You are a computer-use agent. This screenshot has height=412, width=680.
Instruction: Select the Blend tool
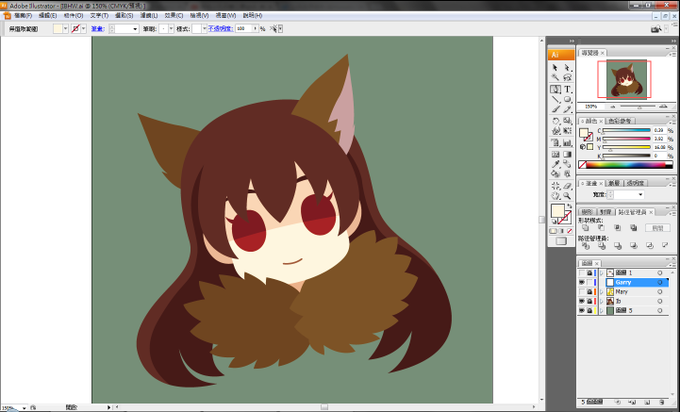[x=567, y=164]
